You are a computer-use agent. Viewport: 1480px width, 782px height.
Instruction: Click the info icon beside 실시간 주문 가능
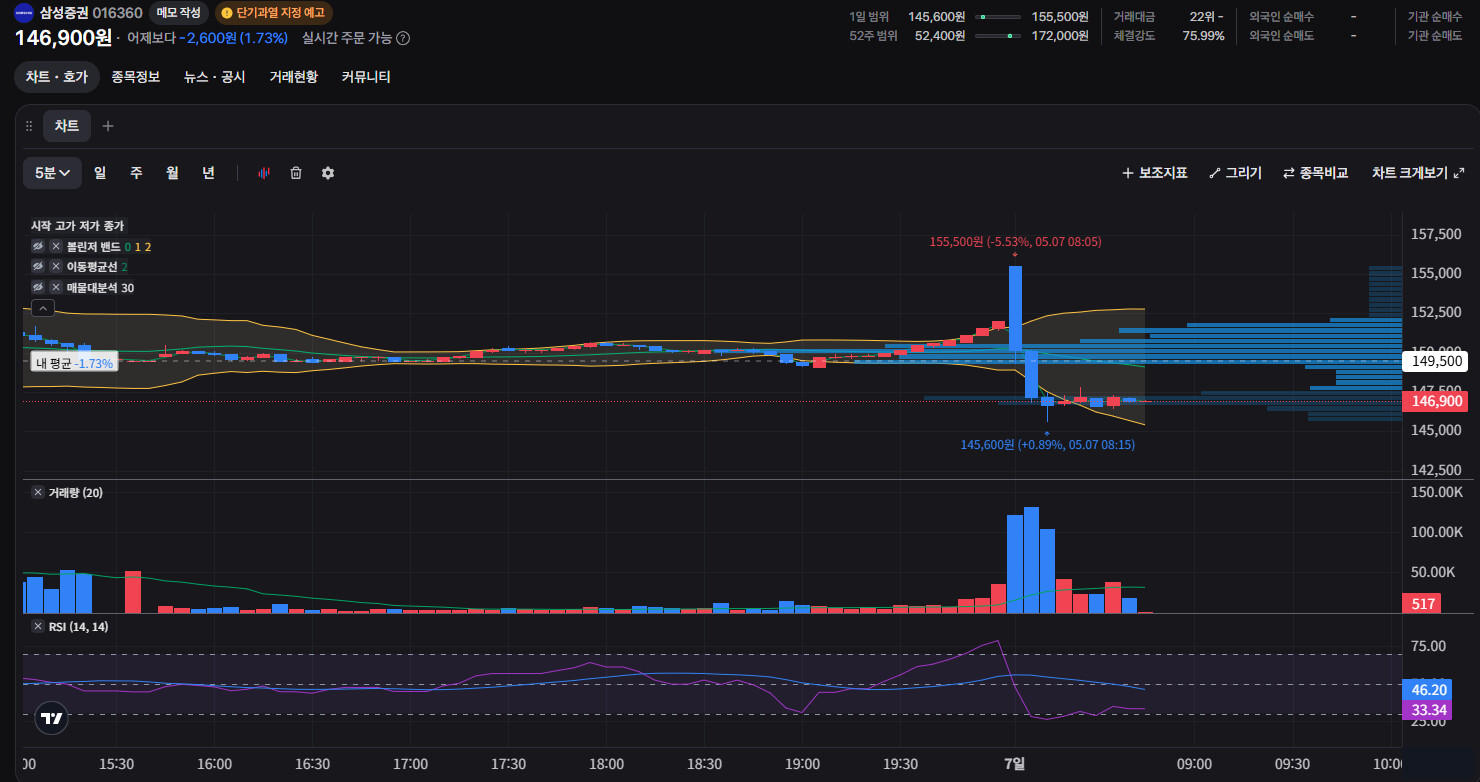[x=403, y=38]
